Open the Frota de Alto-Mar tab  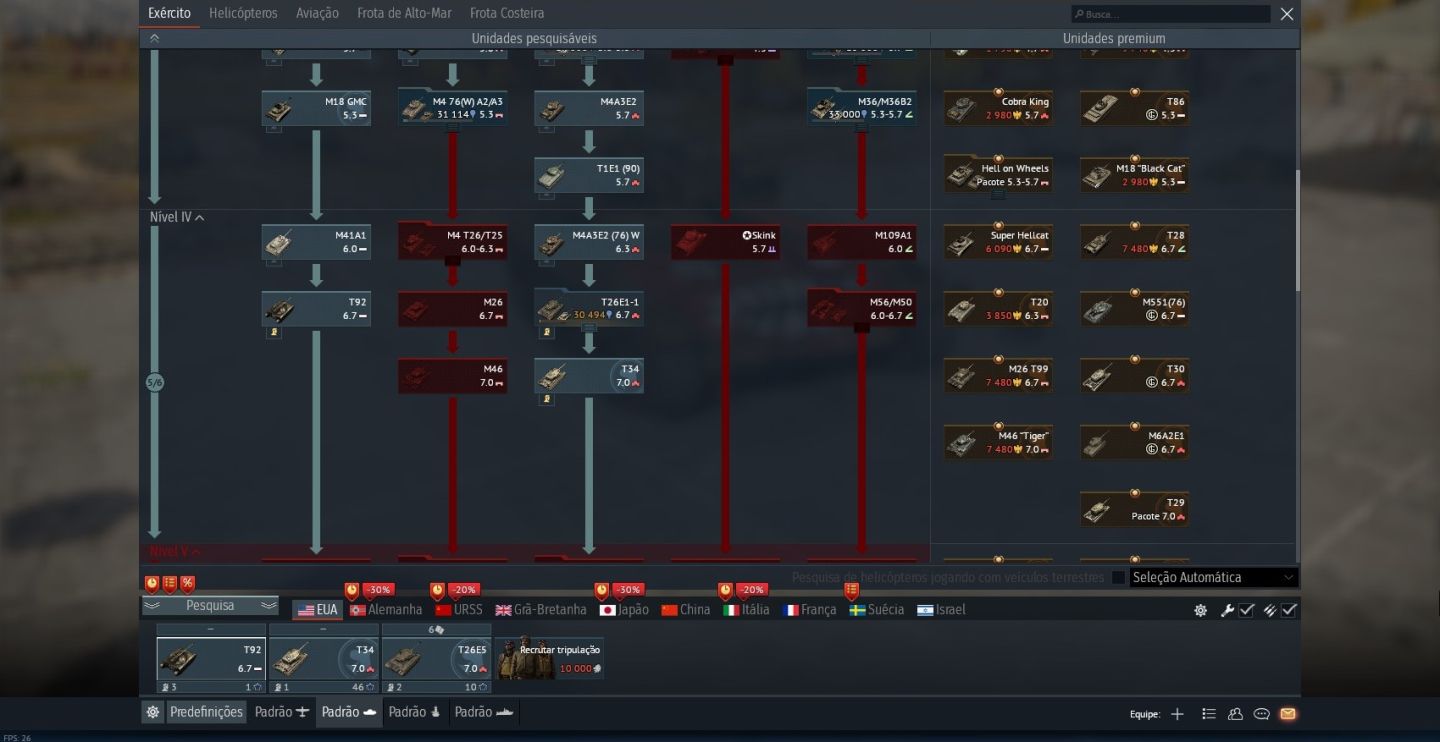click(404, 13)
